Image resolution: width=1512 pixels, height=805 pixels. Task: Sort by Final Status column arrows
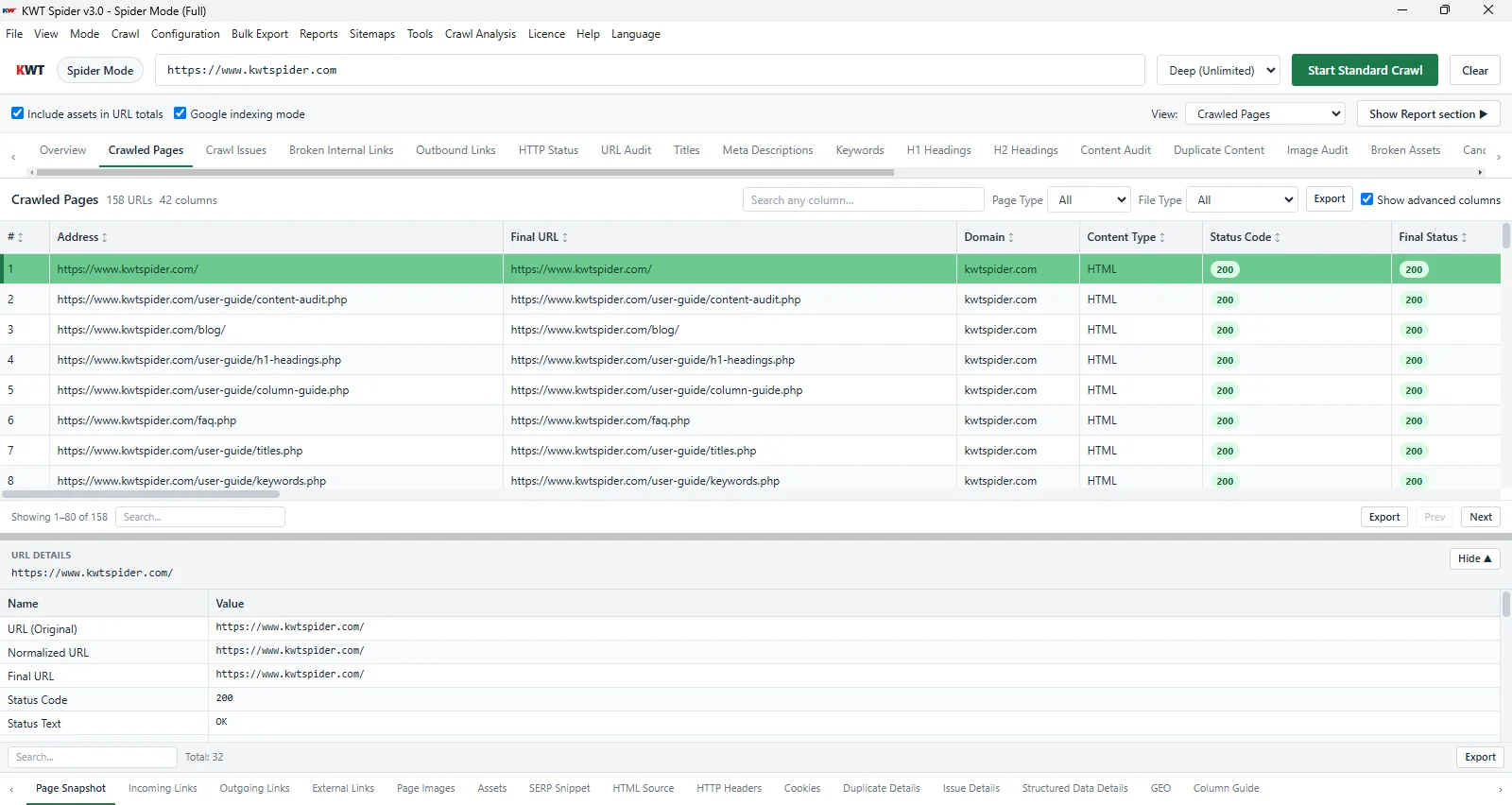1465,237
